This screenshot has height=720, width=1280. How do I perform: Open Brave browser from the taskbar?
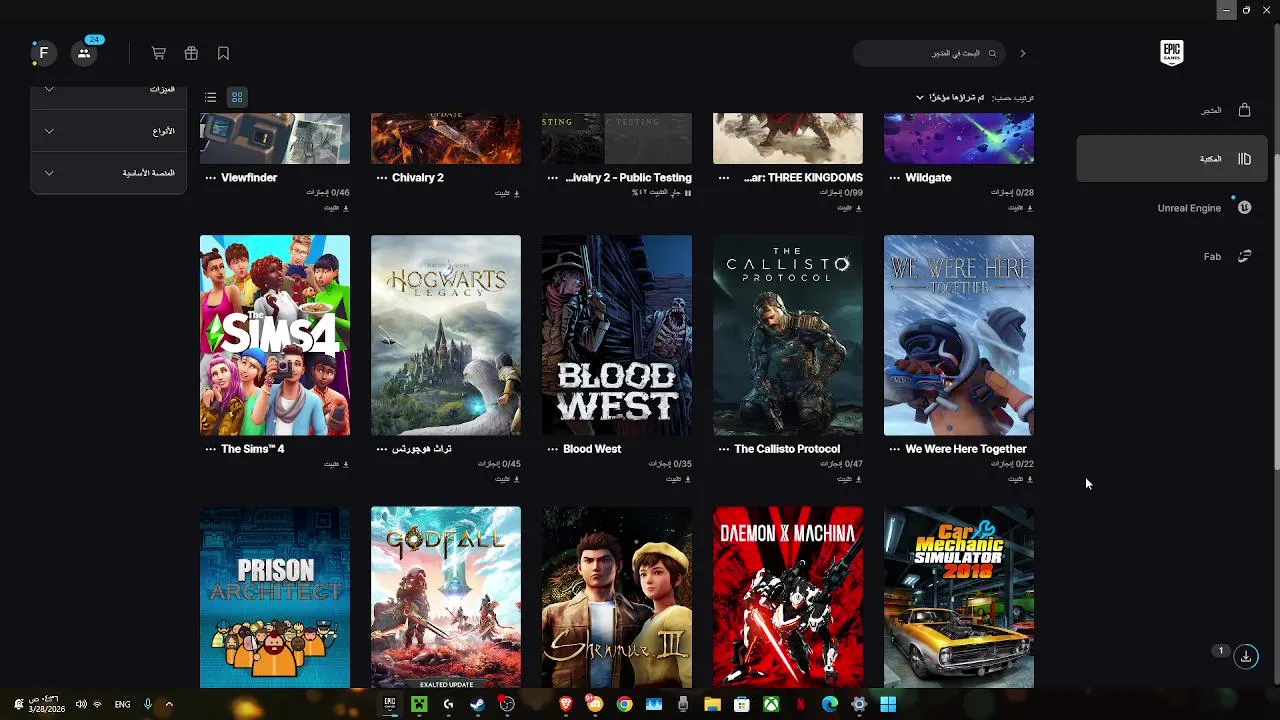(x=566, y=704)
